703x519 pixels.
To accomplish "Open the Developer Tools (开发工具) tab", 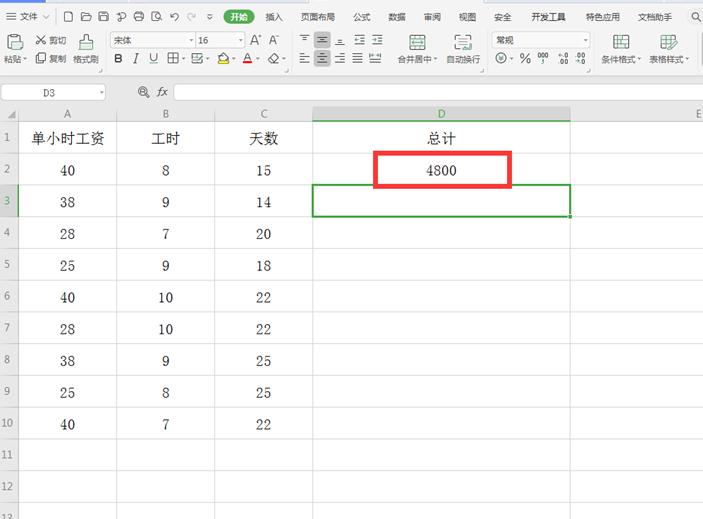I will [548, 17].
